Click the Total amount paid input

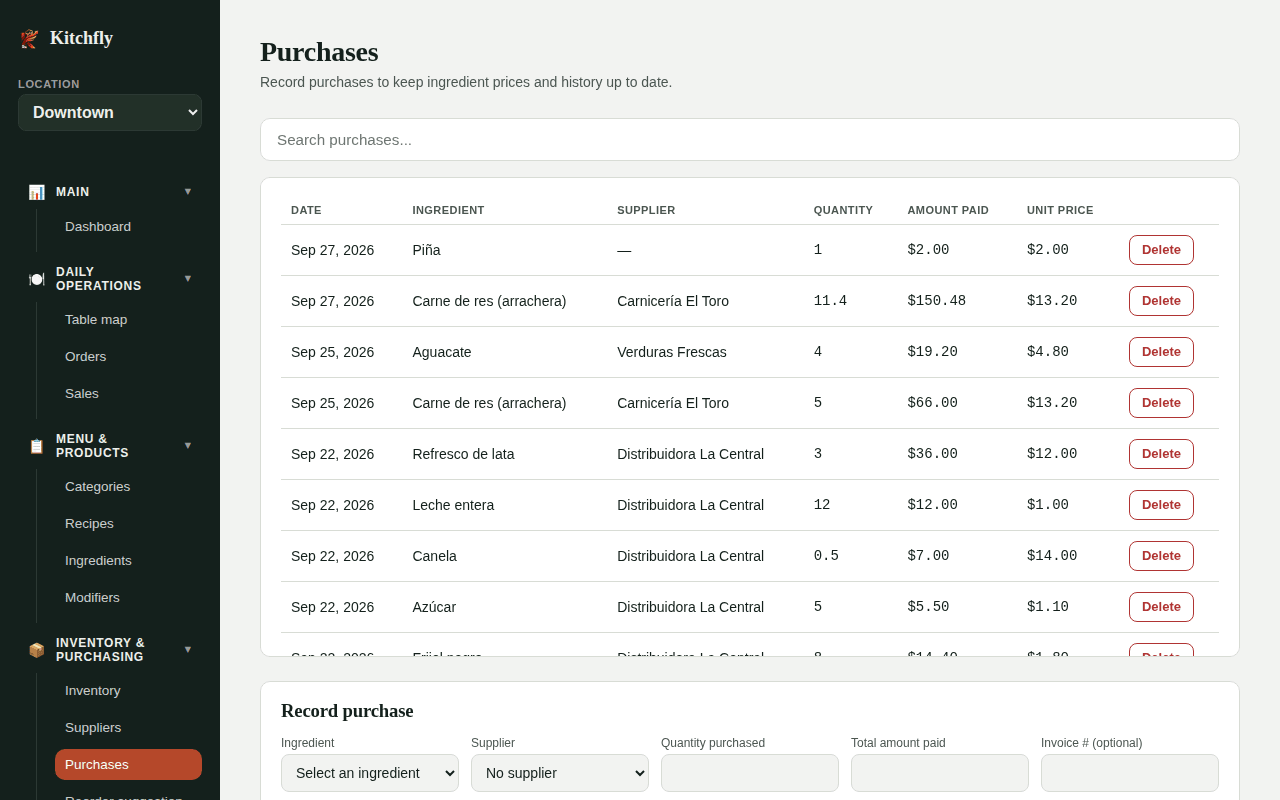point(940,773)
